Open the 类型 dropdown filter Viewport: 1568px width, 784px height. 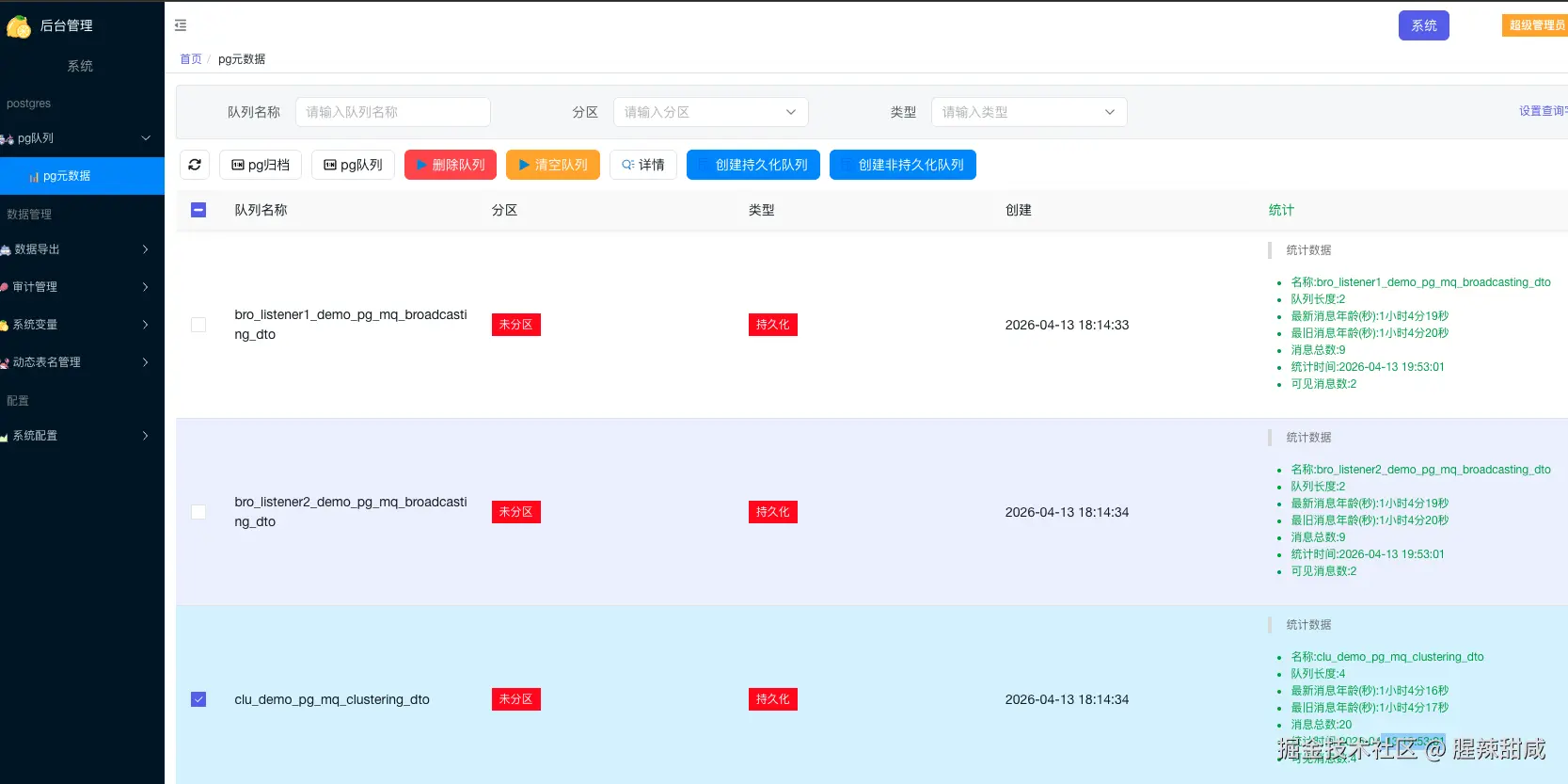pyautogui.click(x=1028, y=112)
